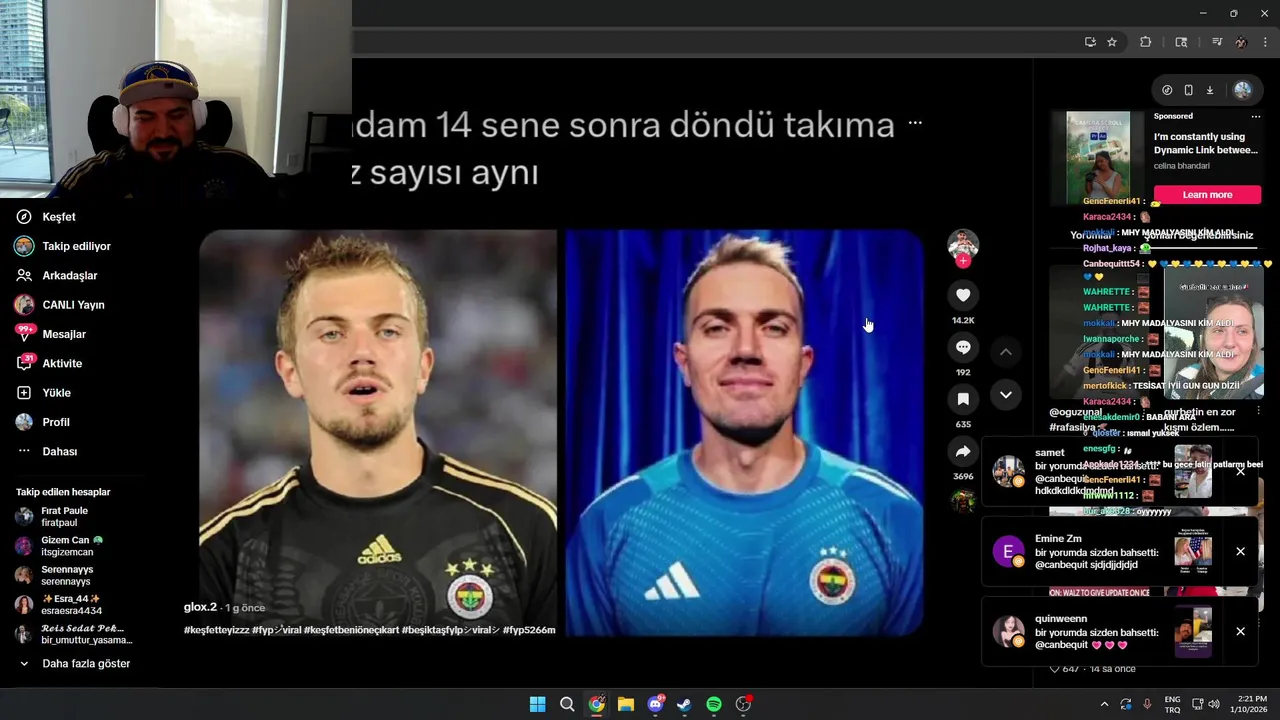Go to previous video with up chevron
The width and height of the screenshot is (1280, 720).
1006,352
